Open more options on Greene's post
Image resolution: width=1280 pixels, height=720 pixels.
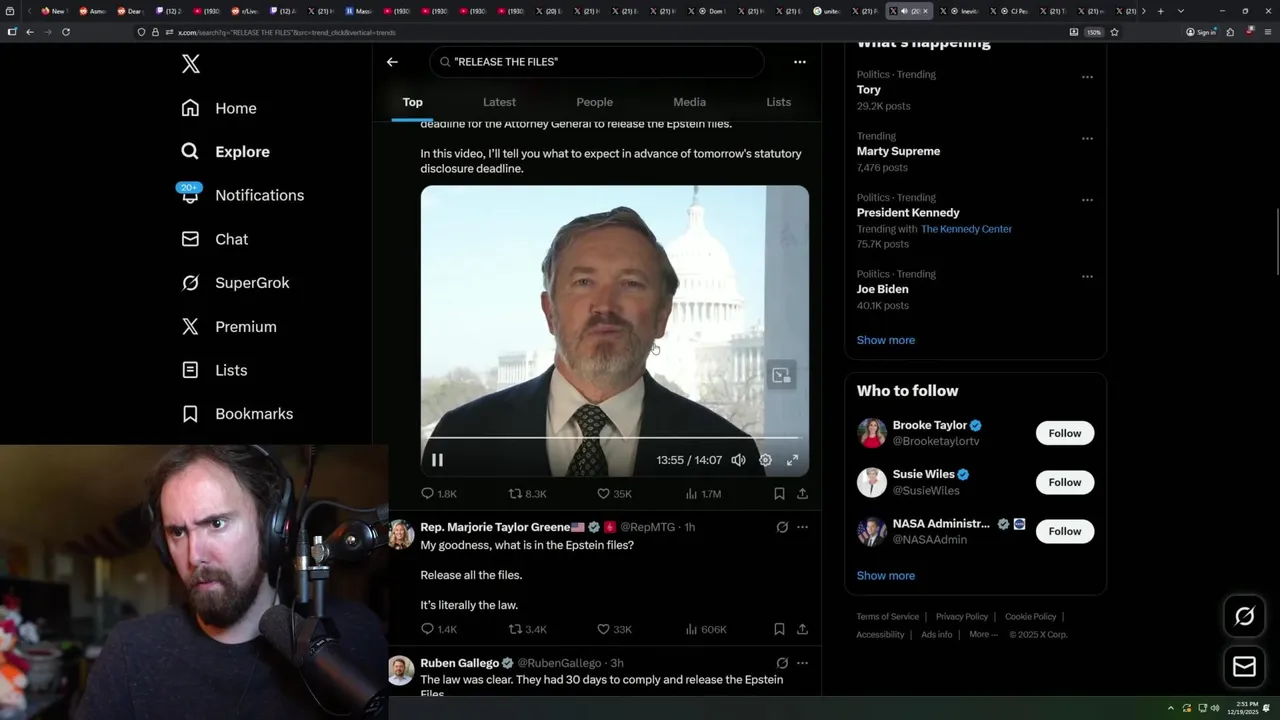(x=802, y=527)
